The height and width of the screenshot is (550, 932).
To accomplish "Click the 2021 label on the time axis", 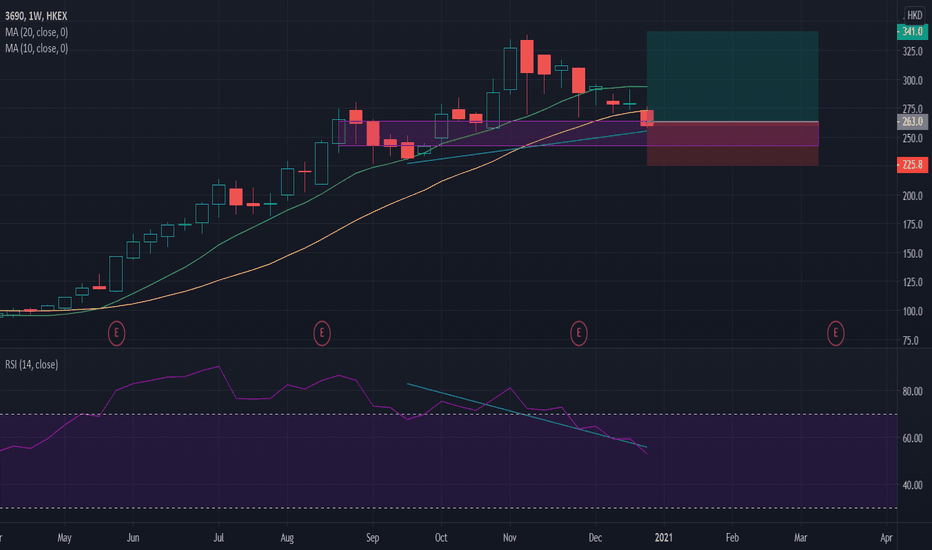I will tap(663, 538).
